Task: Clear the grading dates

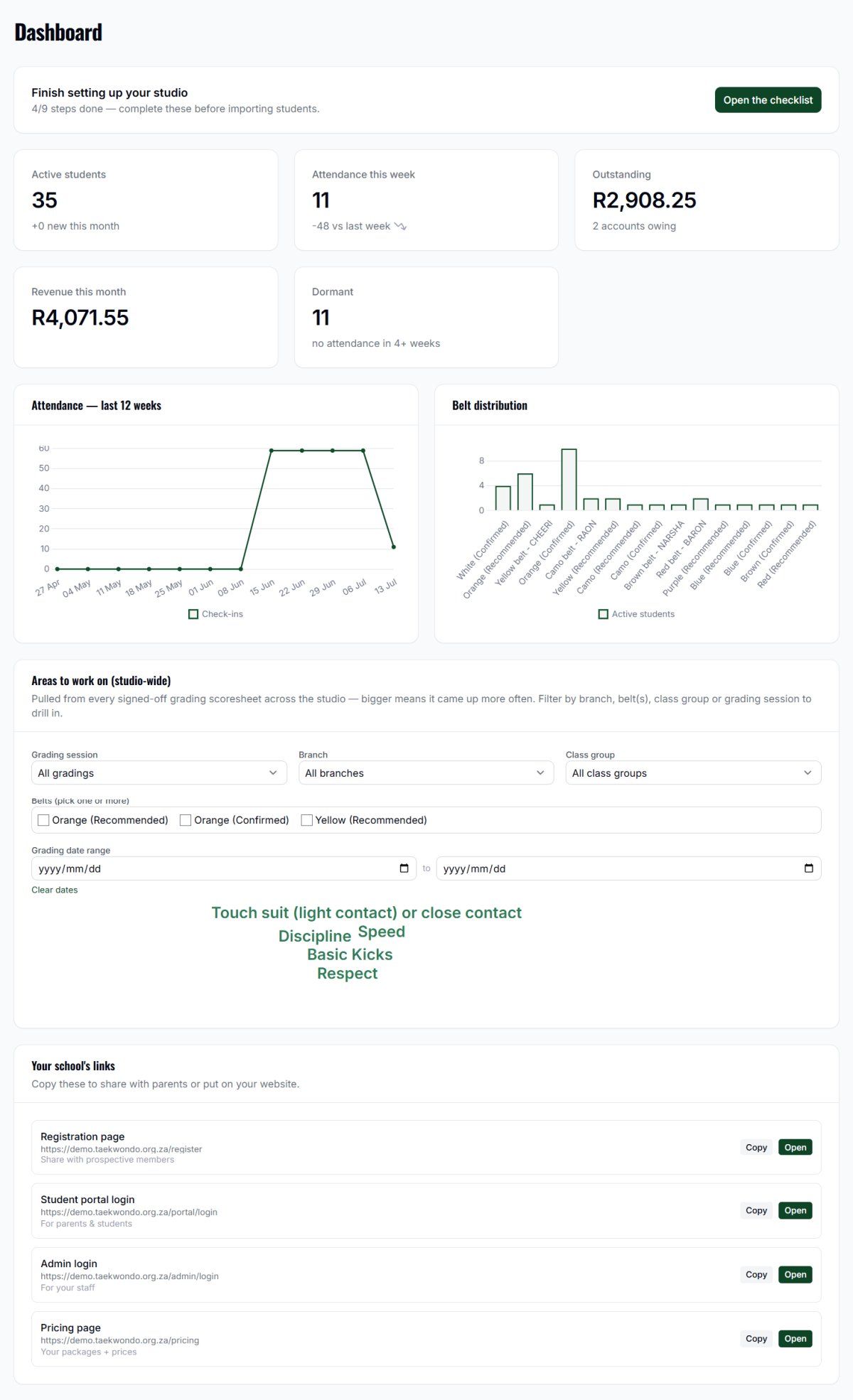Action: pyautogui.click(x=55, y=890)
